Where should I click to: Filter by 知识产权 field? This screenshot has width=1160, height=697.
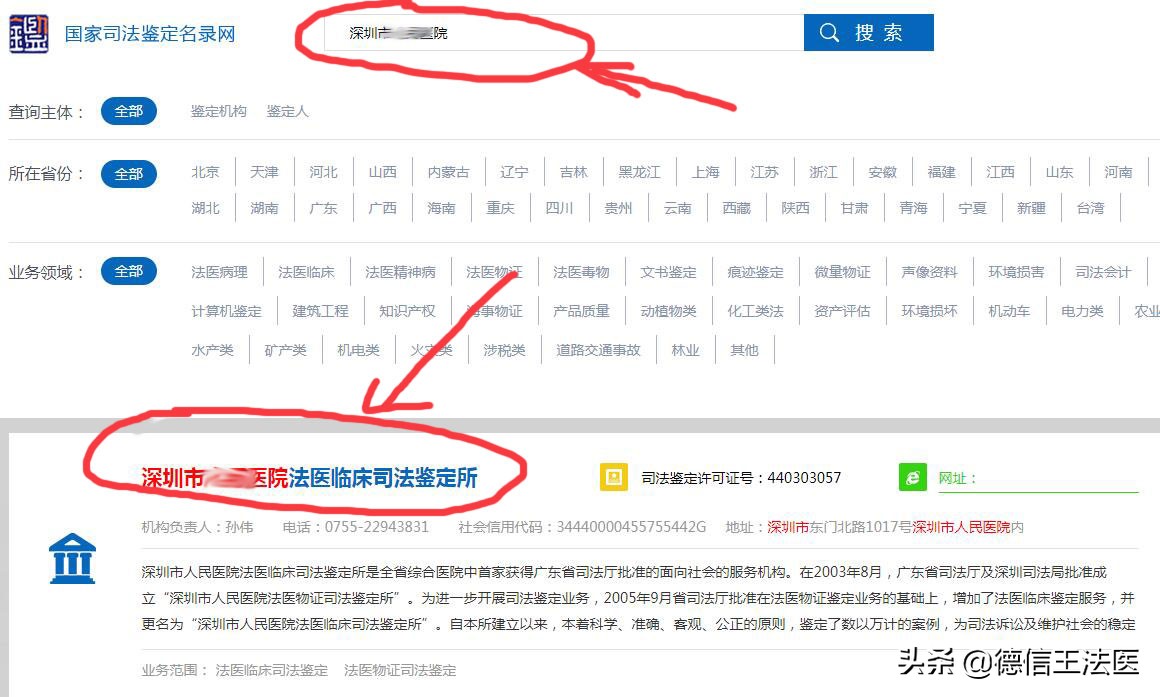point(408,312)
